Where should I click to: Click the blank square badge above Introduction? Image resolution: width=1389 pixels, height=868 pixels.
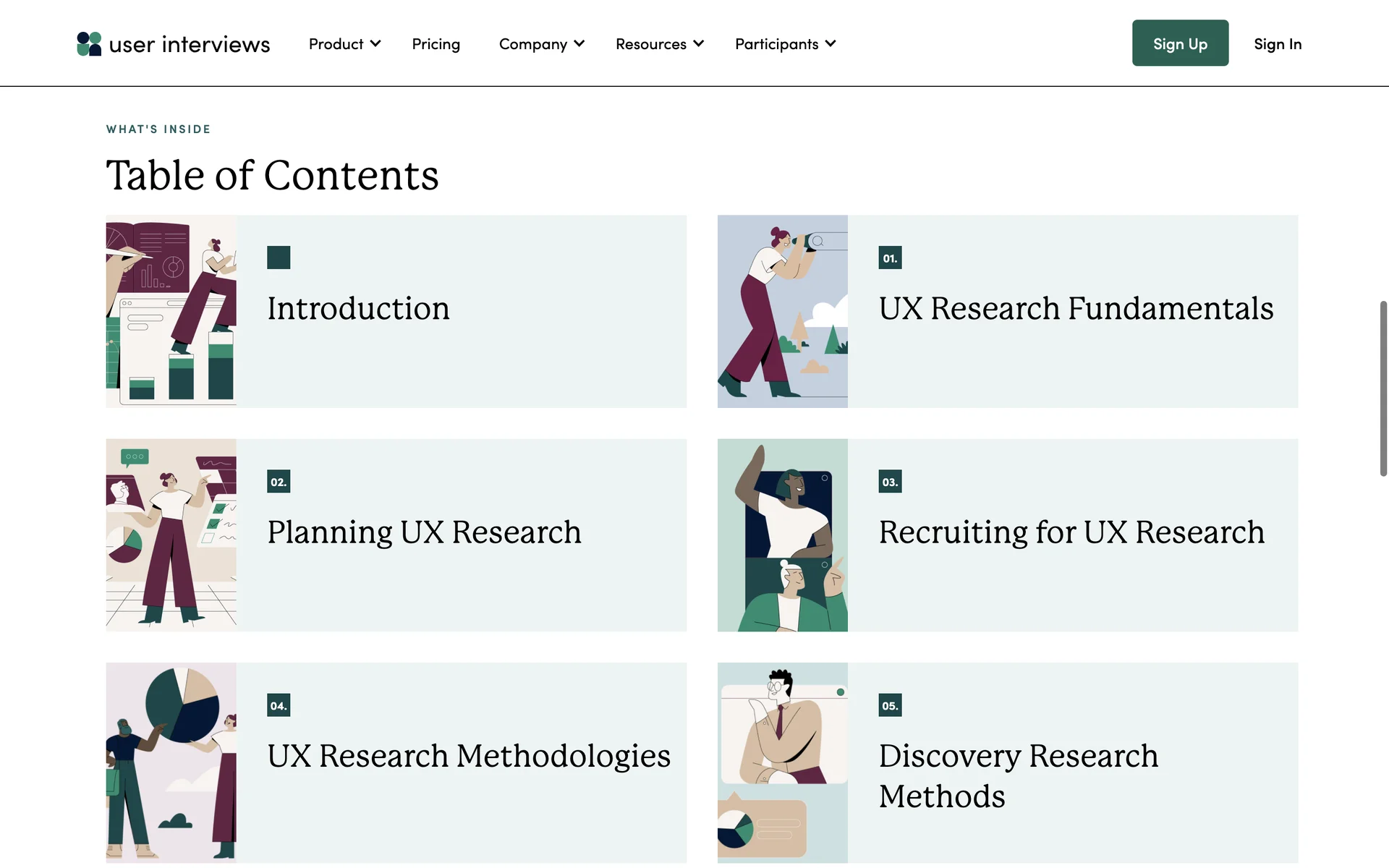pos(279,258)
